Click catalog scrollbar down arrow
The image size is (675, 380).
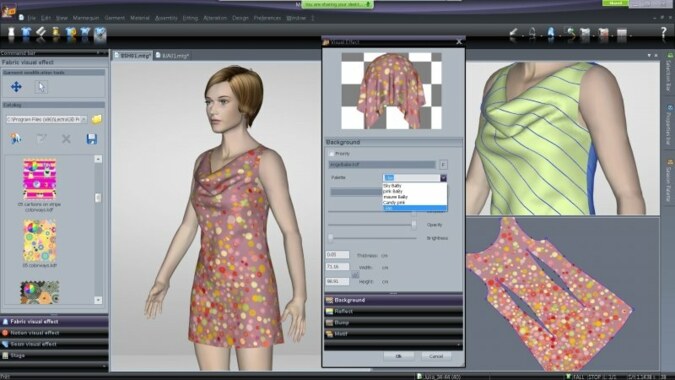(x=98, y=300)
